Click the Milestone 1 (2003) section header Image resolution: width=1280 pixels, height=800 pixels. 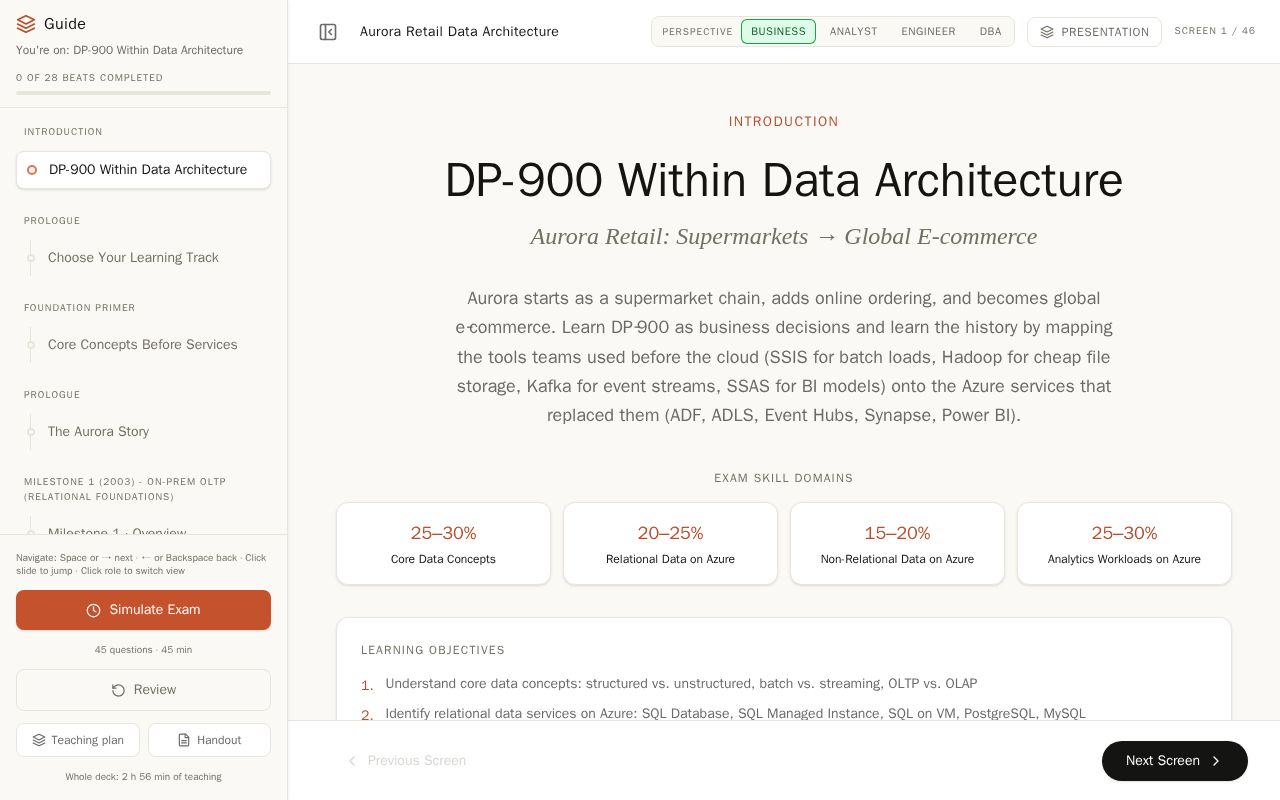pos(125,489)
